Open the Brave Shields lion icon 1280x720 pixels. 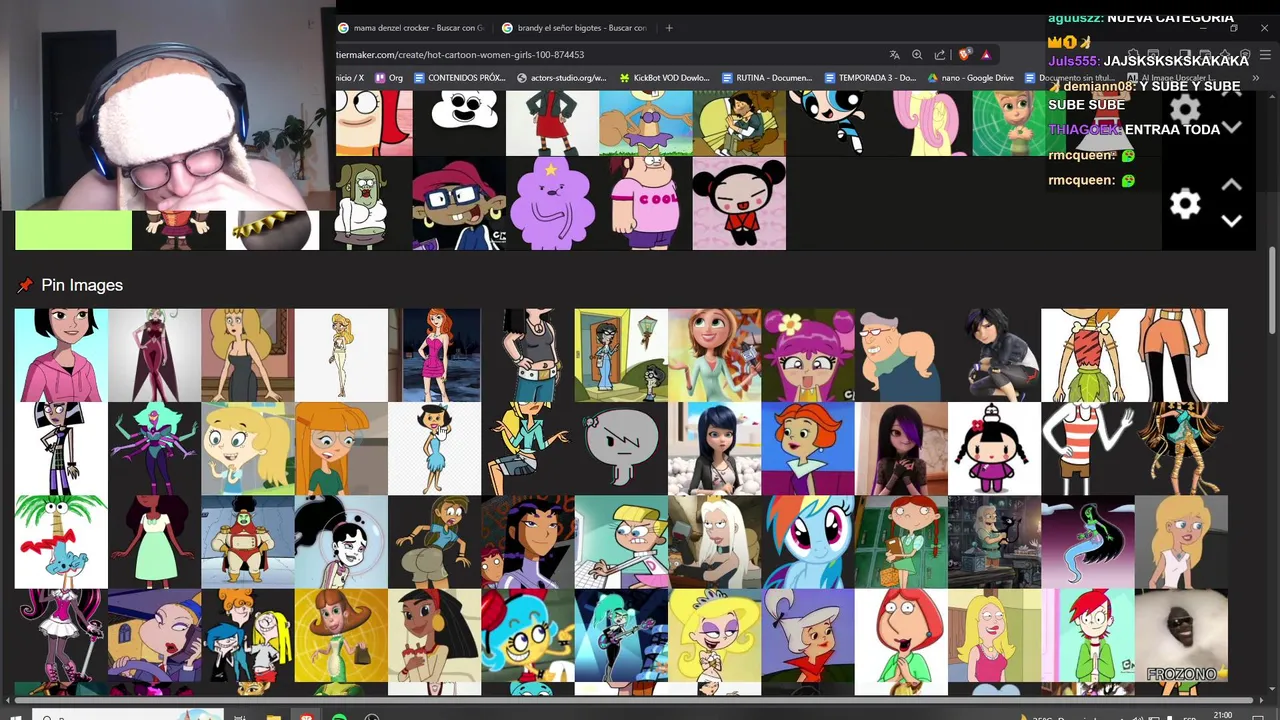tap(964, 55)
